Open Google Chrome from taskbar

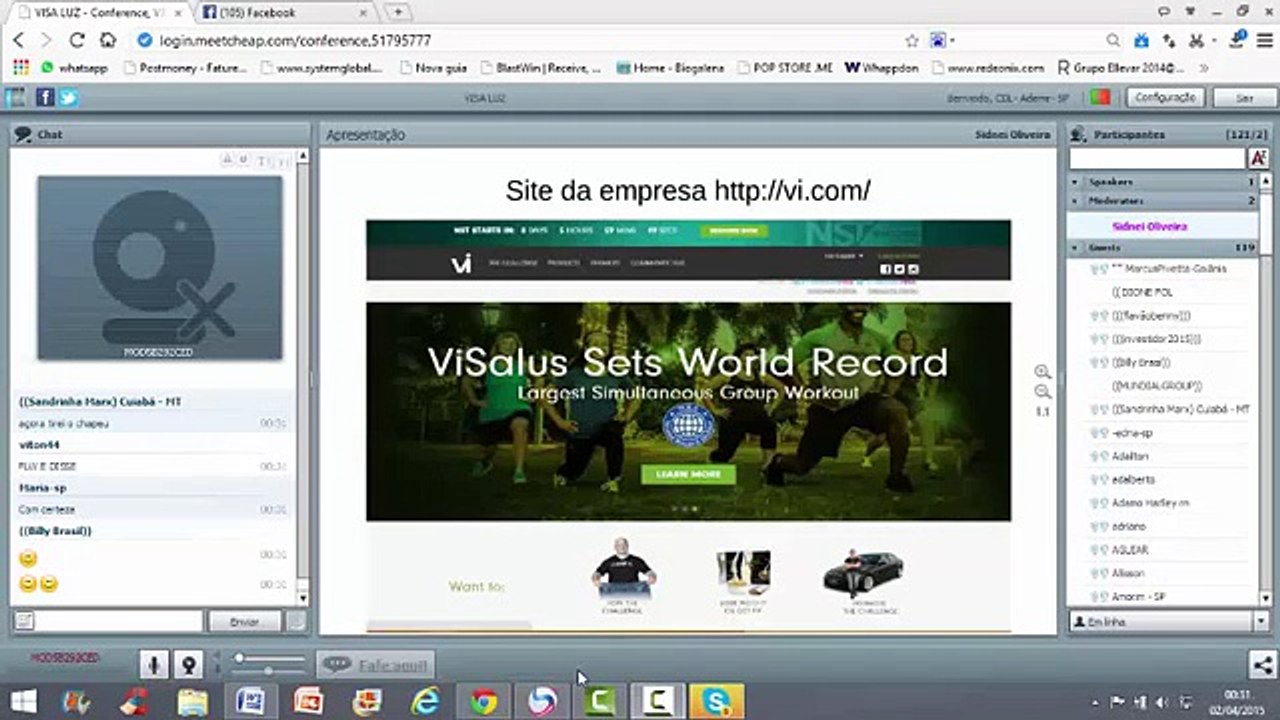484,701
